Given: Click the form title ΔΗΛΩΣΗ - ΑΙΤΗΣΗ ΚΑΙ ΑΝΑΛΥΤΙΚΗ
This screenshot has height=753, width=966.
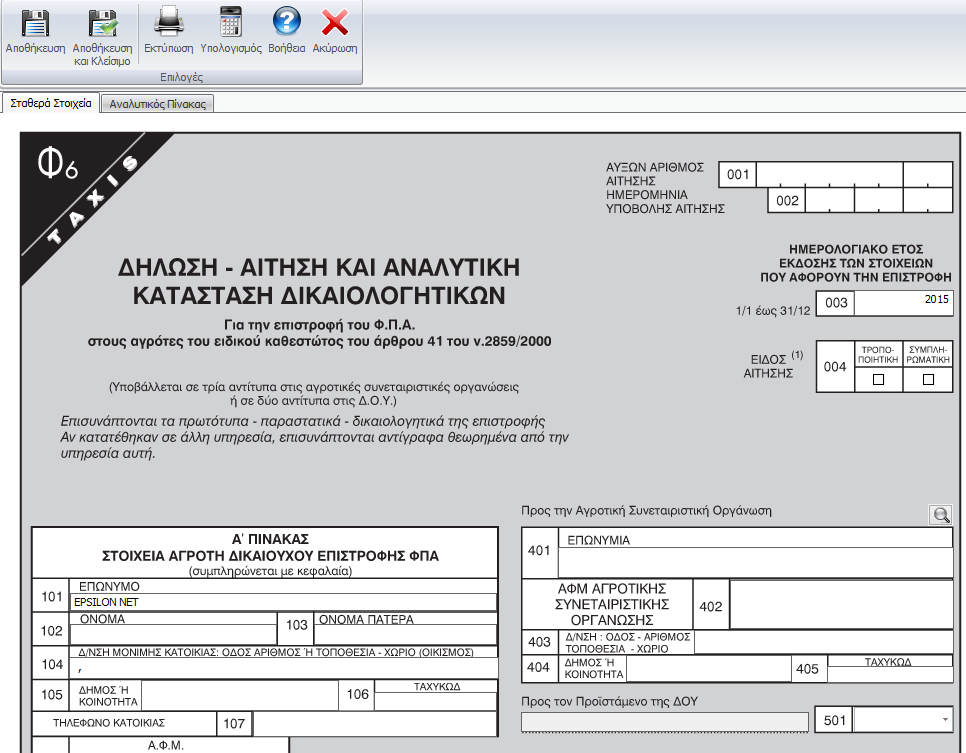Looking at the screenshot, I should click(x=319, y=267).
